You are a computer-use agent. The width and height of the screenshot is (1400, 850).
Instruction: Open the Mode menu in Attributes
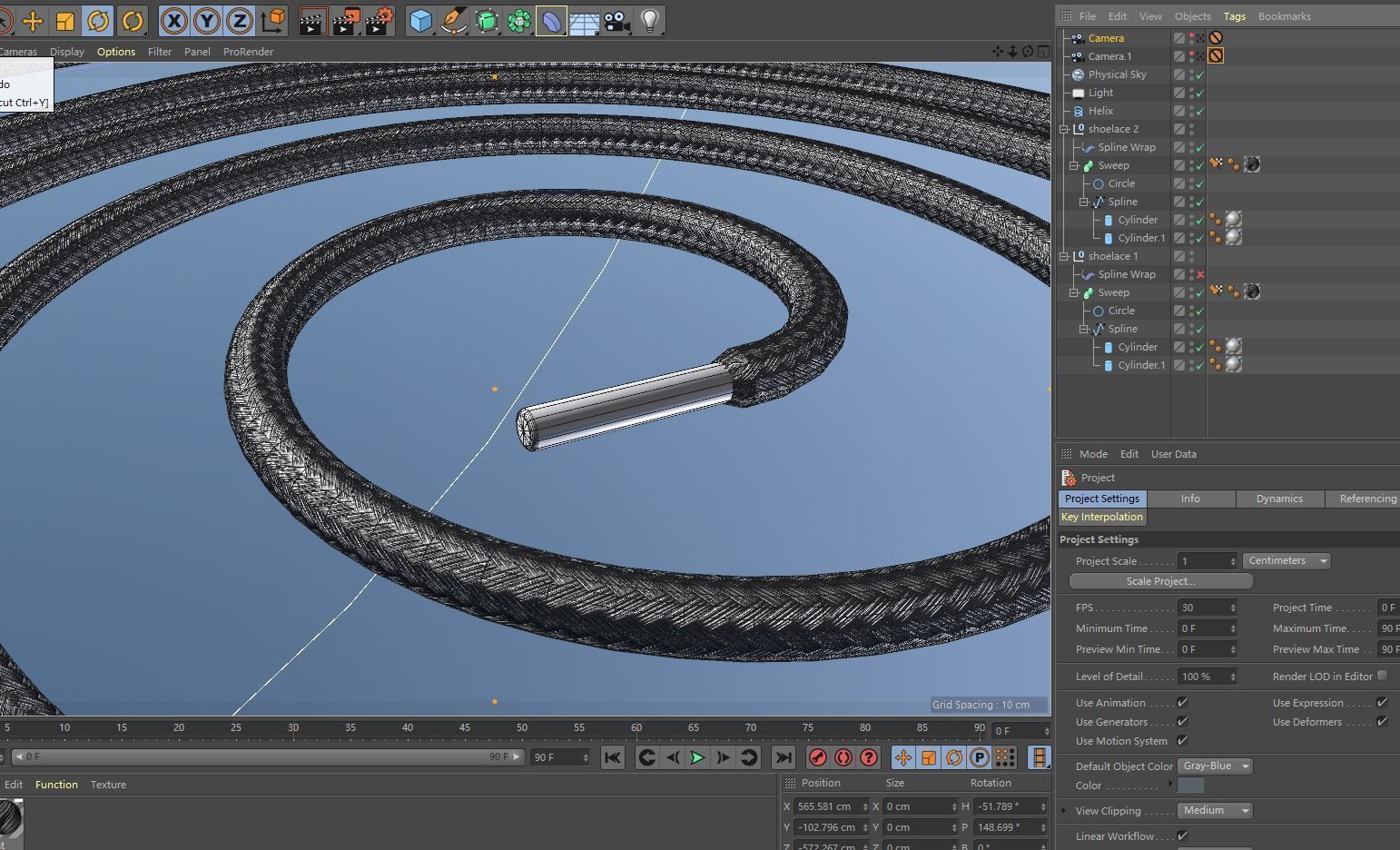(x=1093, y=454)
